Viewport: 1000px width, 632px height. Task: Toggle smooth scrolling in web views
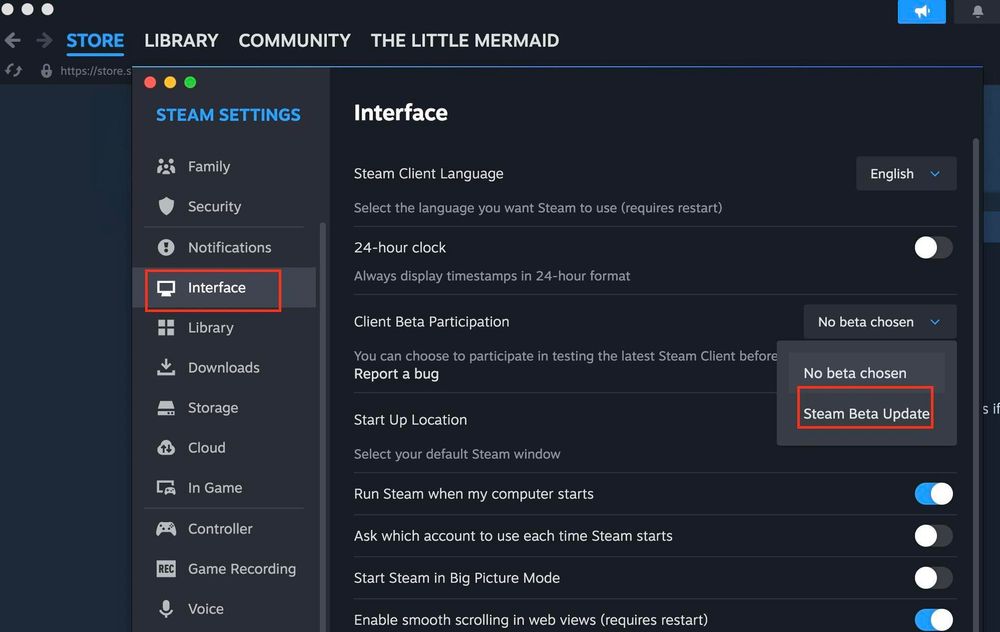933,619
